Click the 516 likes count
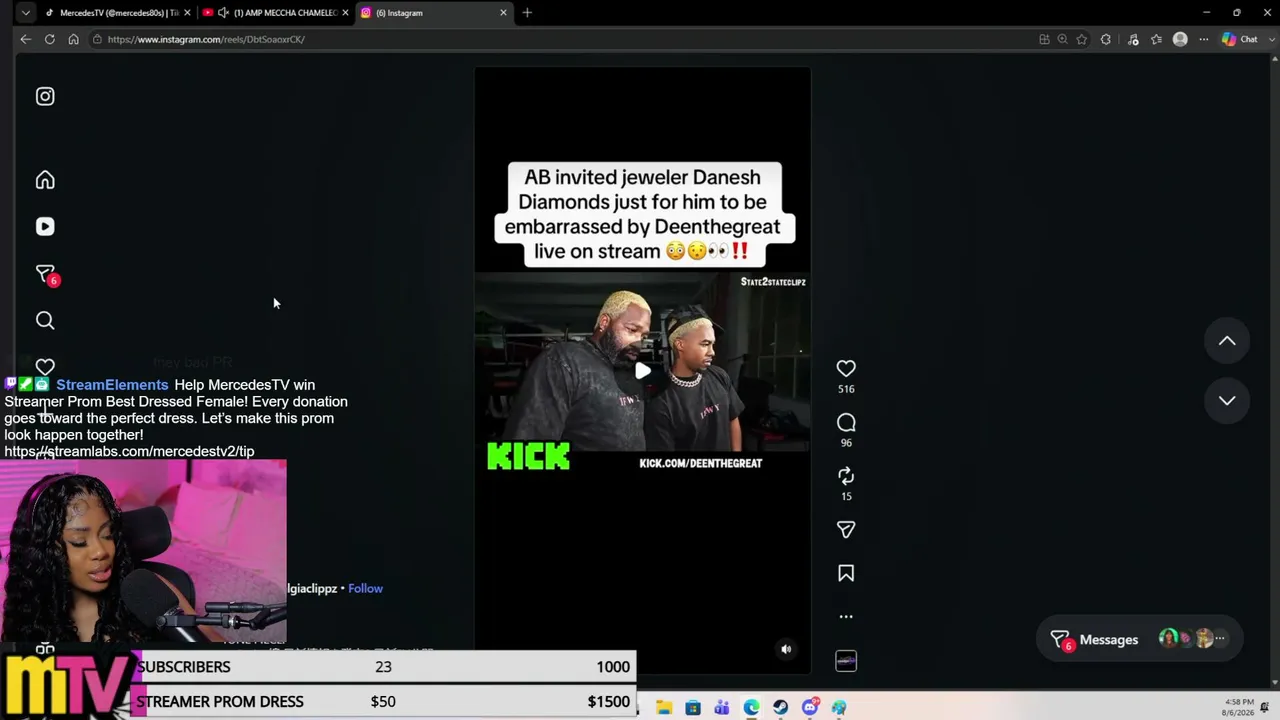This screenshot has height=720, width=1280. (x=846, y=389)
